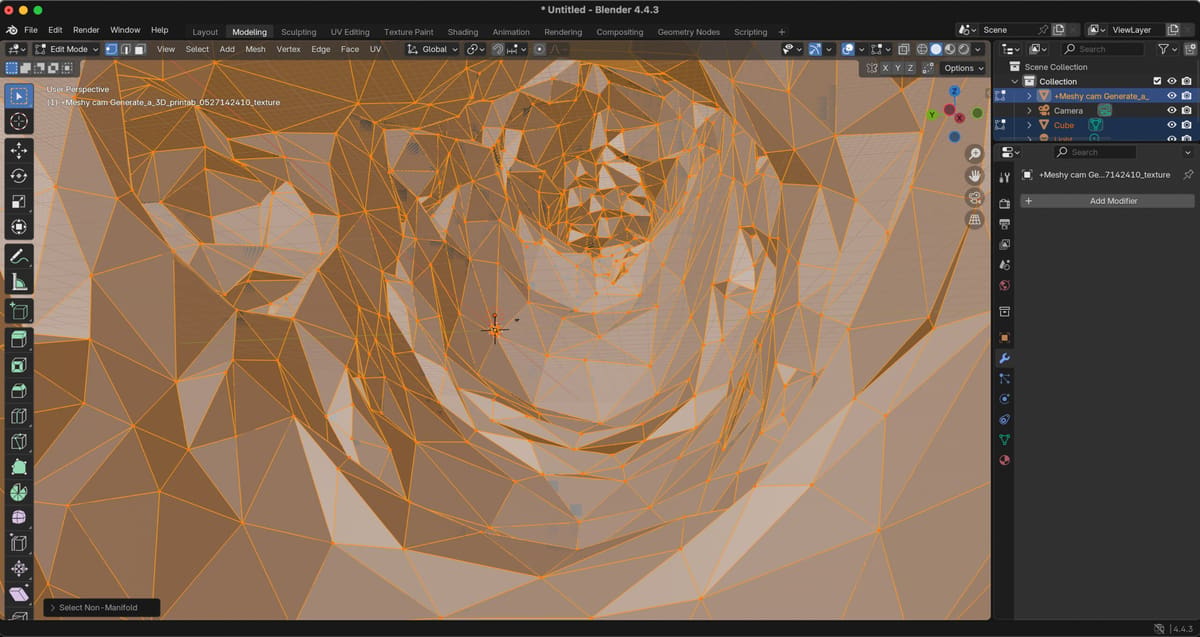Toggle proportional editing
Viewport: 1200px width, 637px height.
(540, 49)
